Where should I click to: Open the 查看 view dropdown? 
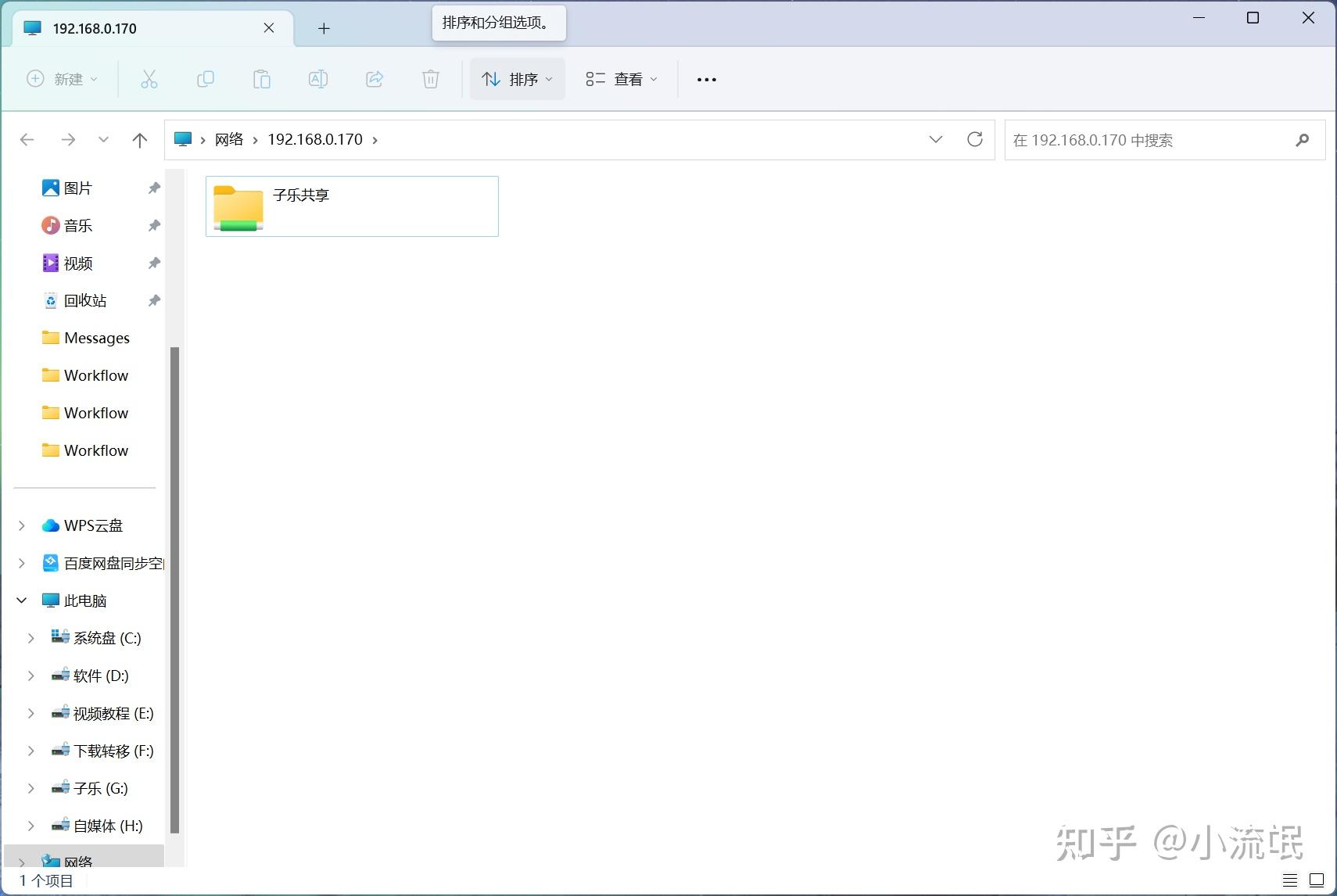pos(622,79)
